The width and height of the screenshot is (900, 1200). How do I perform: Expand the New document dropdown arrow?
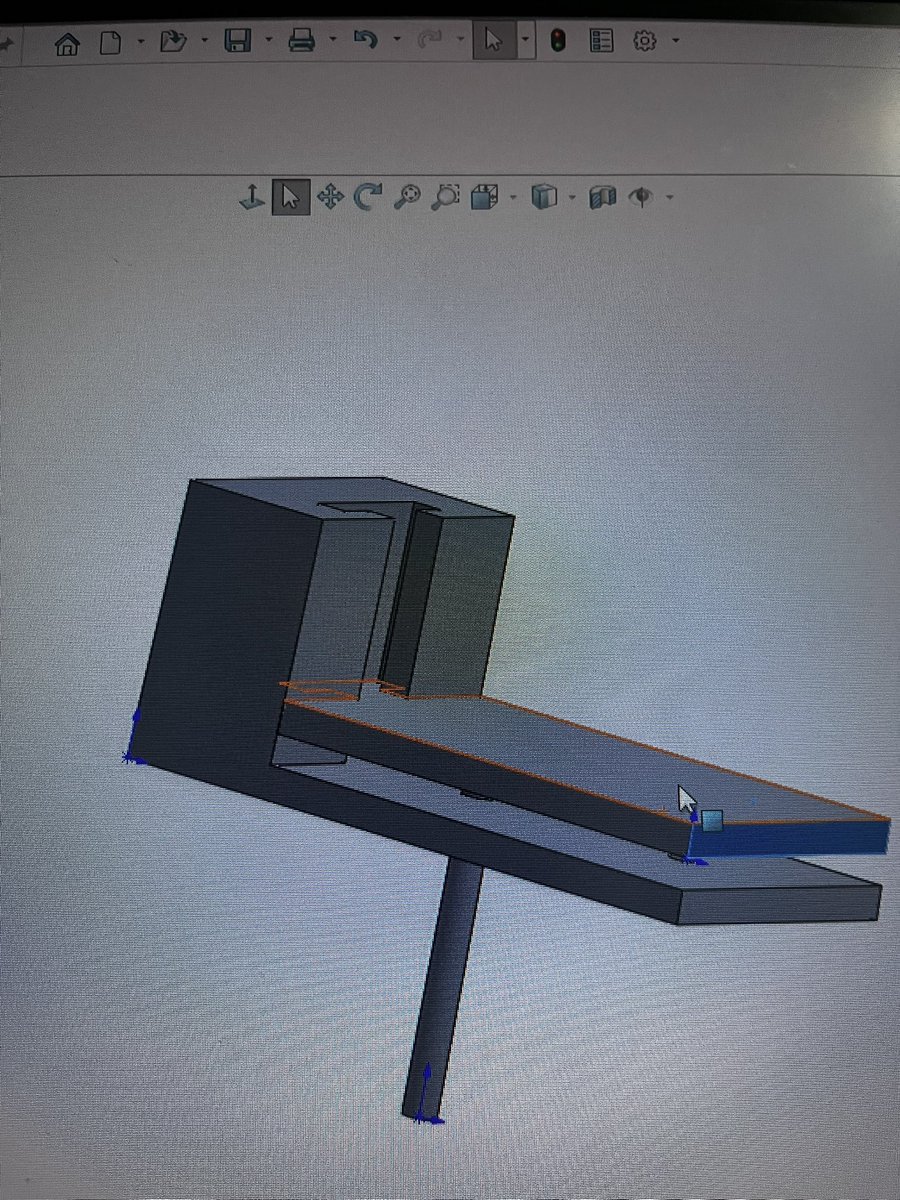click(140, 42)
